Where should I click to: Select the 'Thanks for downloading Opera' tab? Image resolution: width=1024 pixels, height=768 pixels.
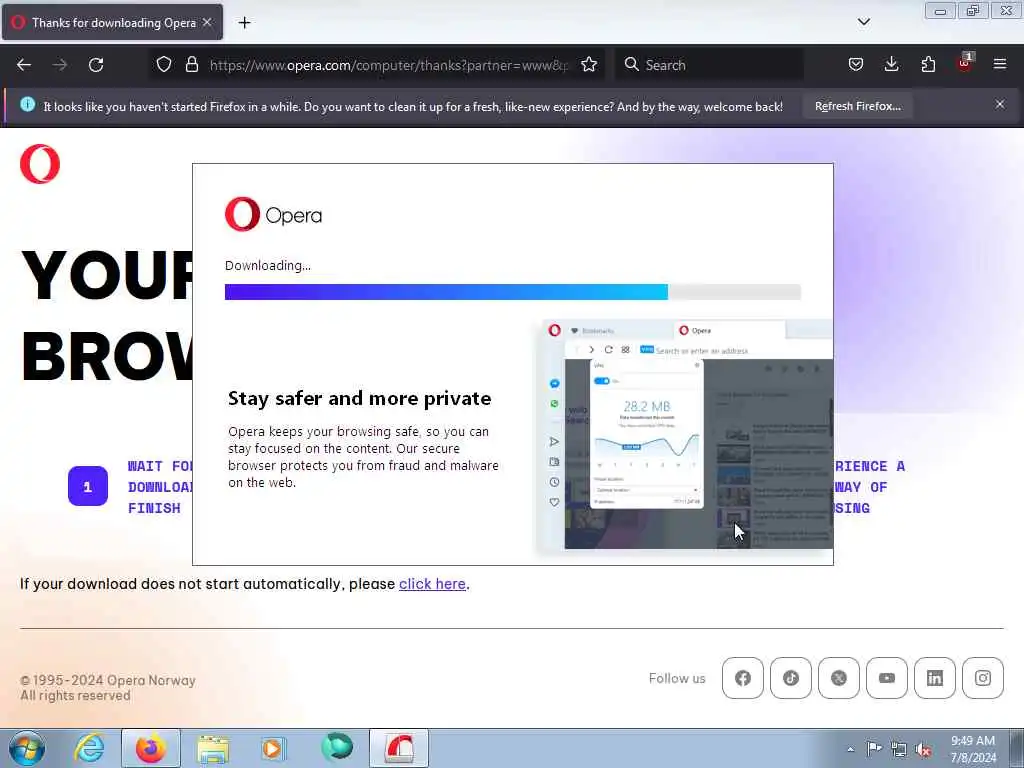[112, 22]
